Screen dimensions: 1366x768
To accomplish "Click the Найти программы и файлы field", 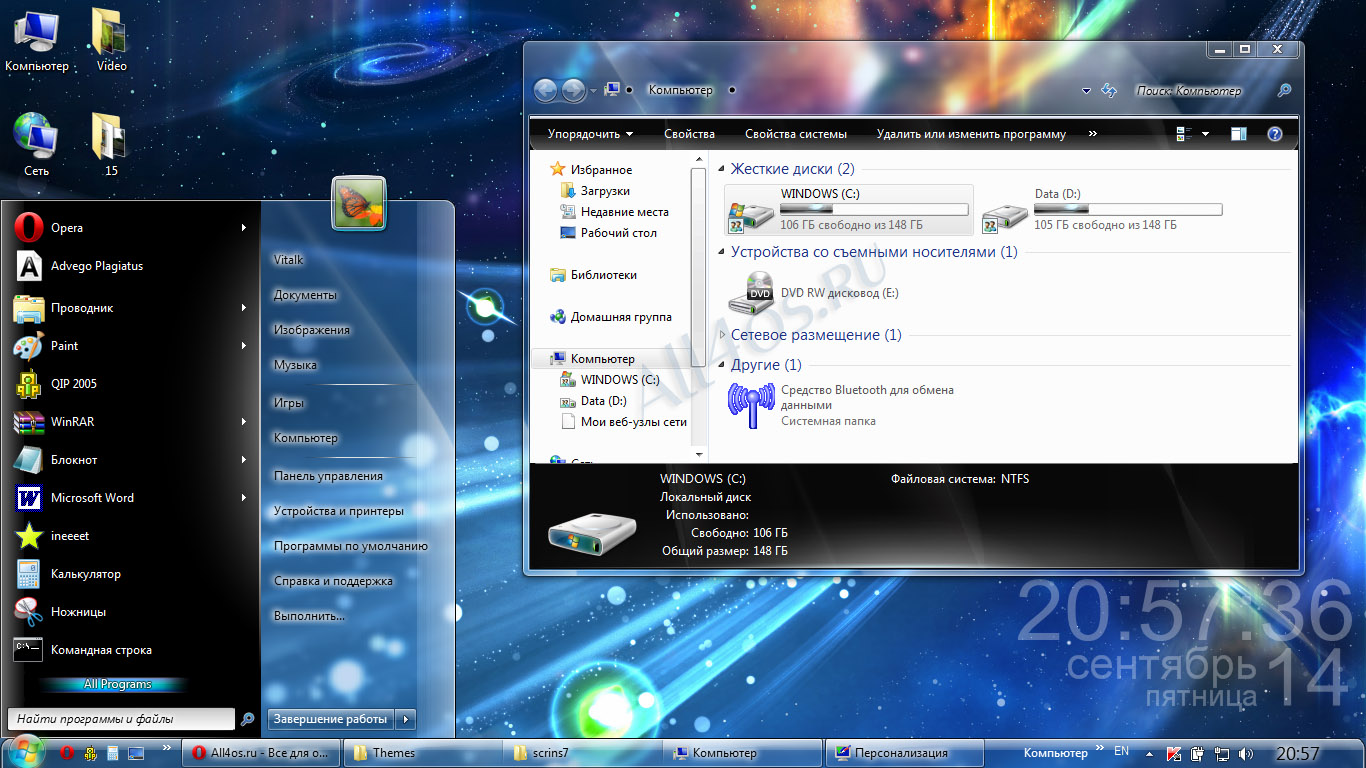I will tap(121, 719).
